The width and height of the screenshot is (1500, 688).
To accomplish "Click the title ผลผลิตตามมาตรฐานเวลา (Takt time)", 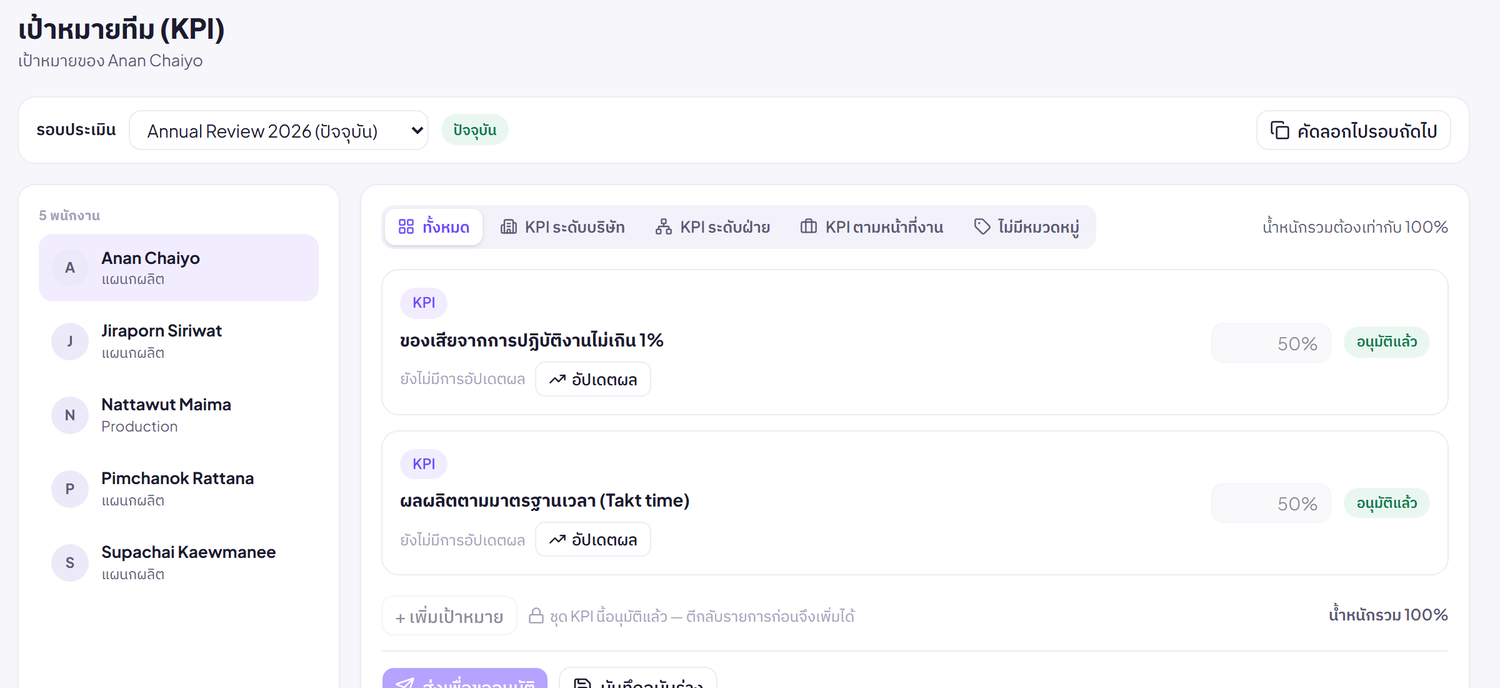I will [545, 500].
